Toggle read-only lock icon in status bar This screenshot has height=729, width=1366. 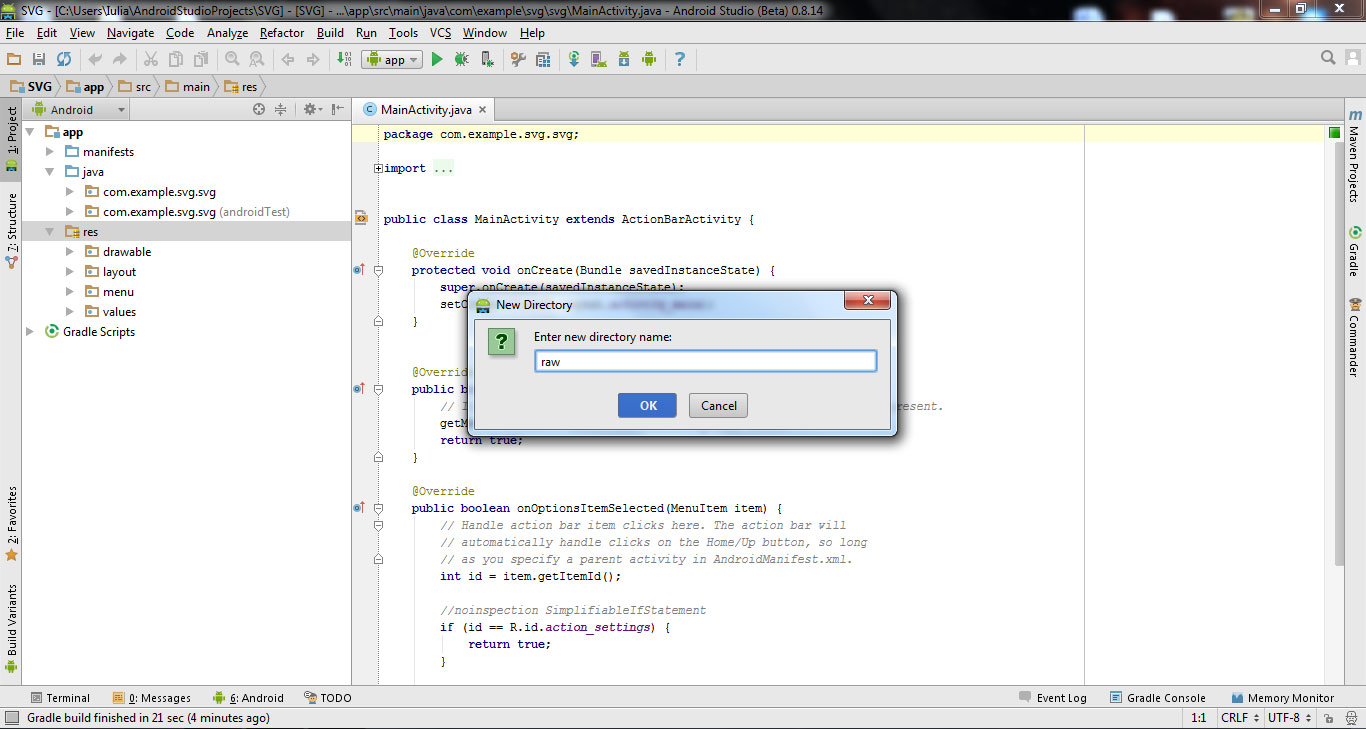tap(1328, 718)
